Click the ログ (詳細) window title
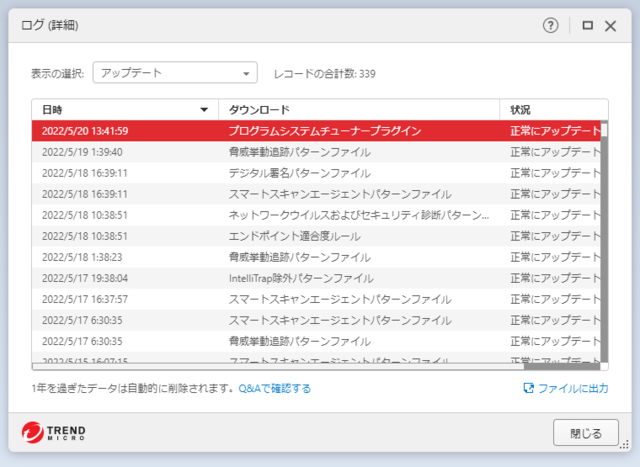640x467 pixels. tap(50, 25)
